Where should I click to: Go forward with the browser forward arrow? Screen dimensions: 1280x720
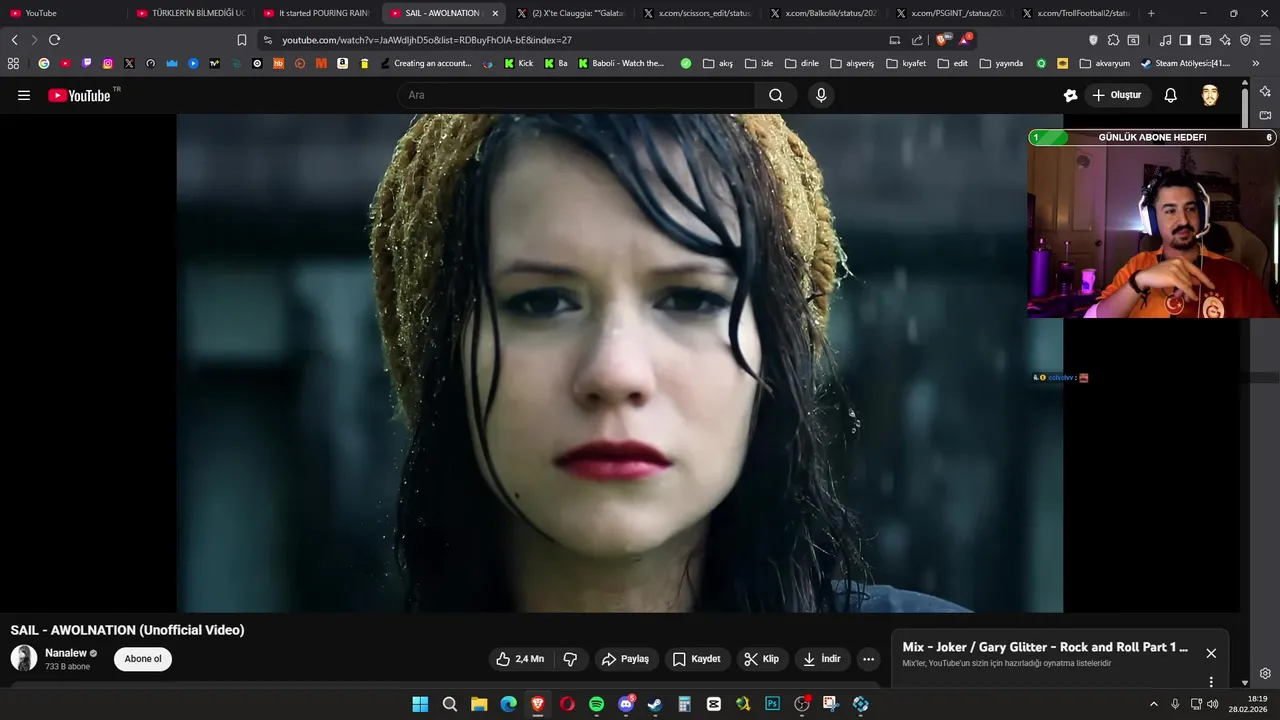coord(34,40)
